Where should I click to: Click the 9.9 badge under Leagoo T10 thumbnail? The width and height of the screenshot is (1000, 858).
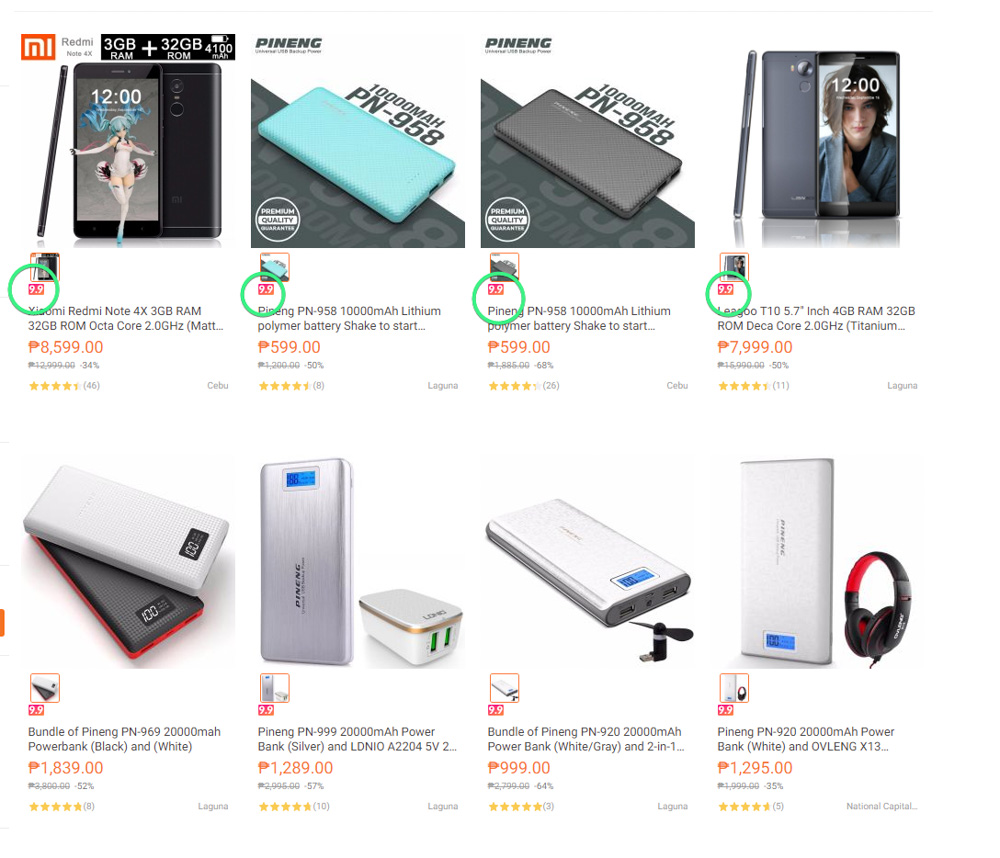point(725,290)
